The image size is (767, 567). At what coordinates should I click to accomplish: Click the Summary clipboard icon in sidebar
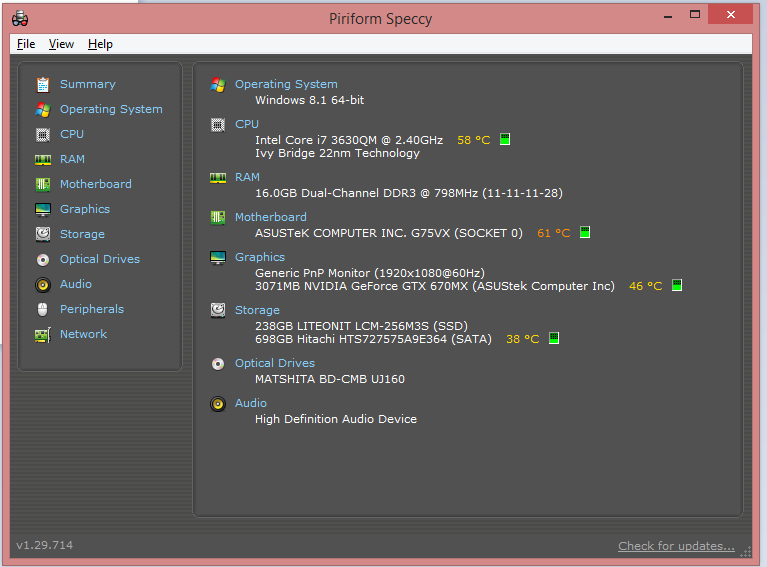(x=43, y=85)
